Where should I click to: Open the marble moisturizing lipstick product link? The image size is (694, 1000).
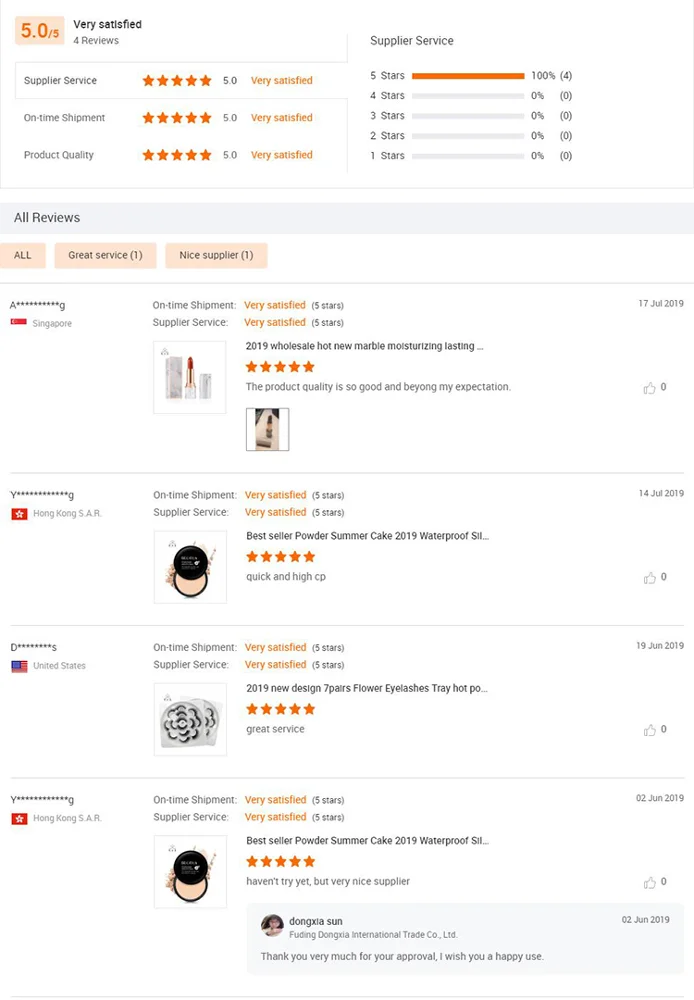point(365,346)
